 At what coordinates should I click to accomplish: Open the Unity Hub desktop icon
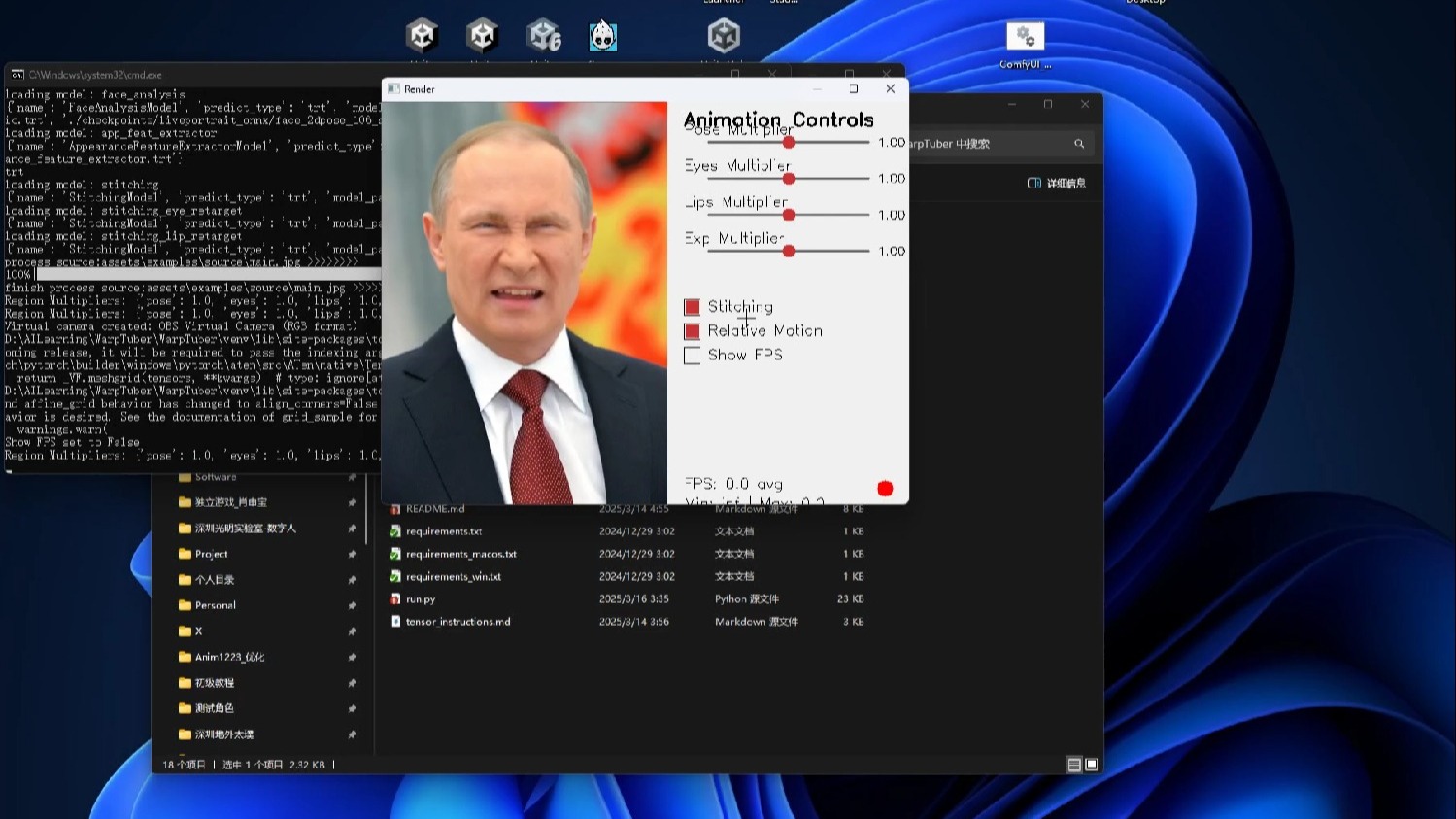pos(723,36)
